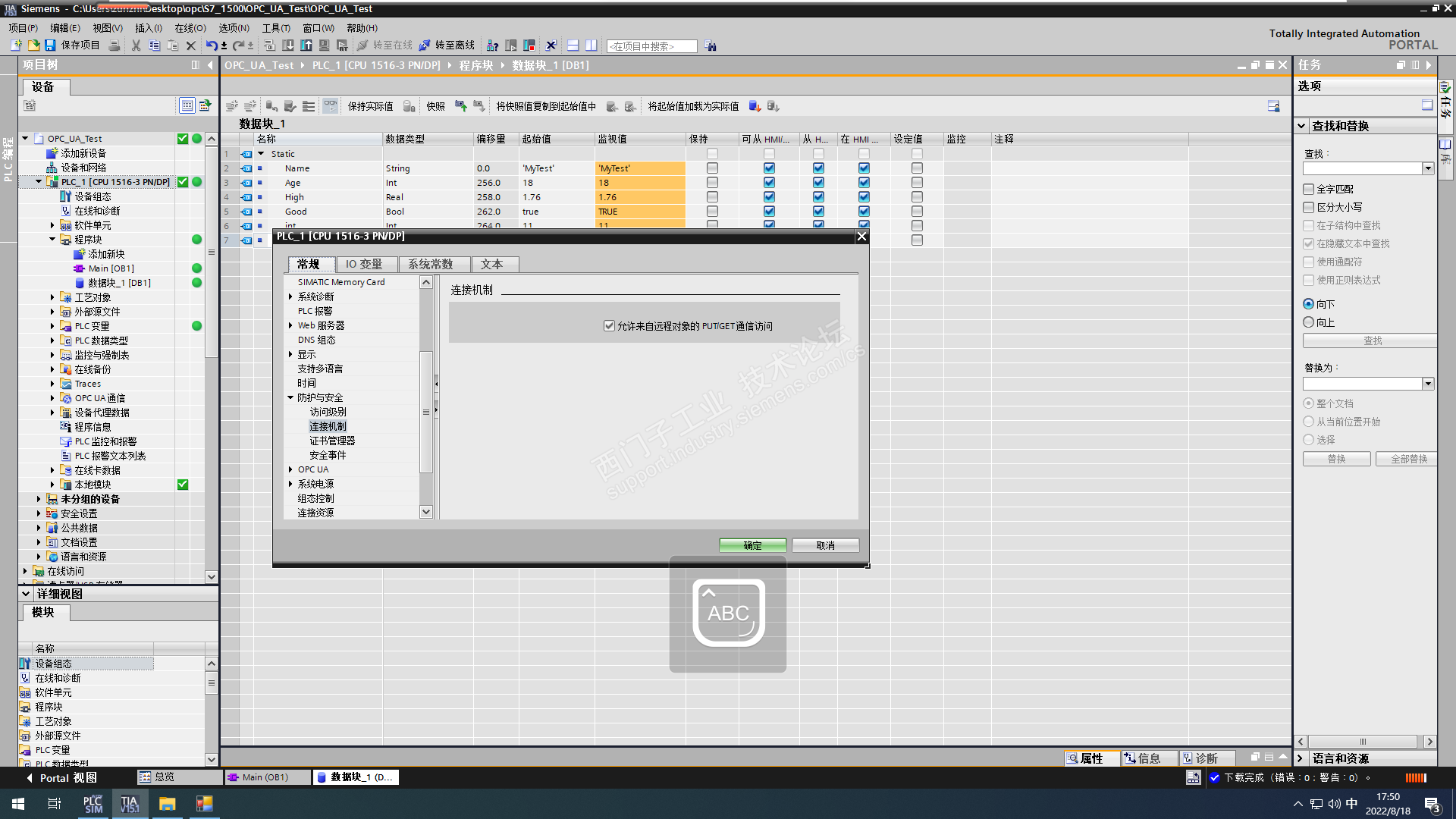Click the split editor horizontally icon
1456x819 pixels.
click(573, 45)
